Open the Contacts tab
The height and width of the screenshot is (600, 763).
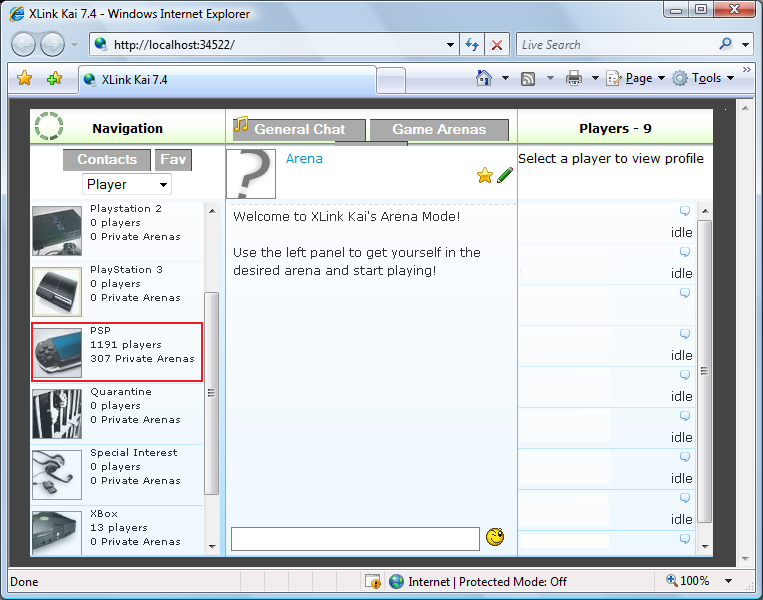point(107,160)
